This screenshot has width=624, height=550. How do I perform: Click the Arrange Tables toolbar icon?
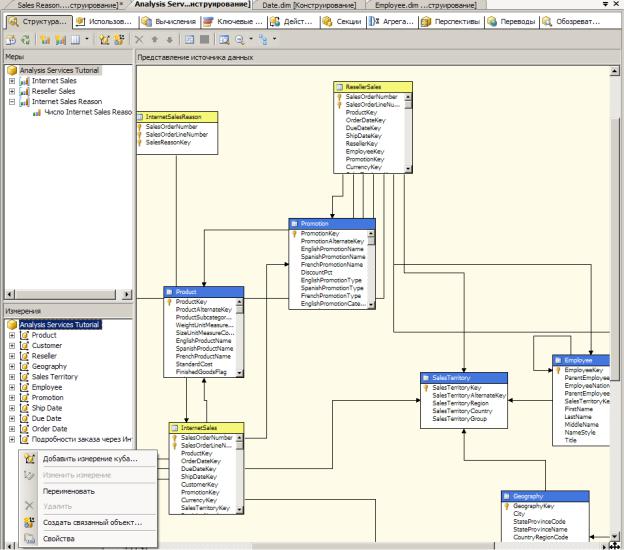click(x=263, y=39)
